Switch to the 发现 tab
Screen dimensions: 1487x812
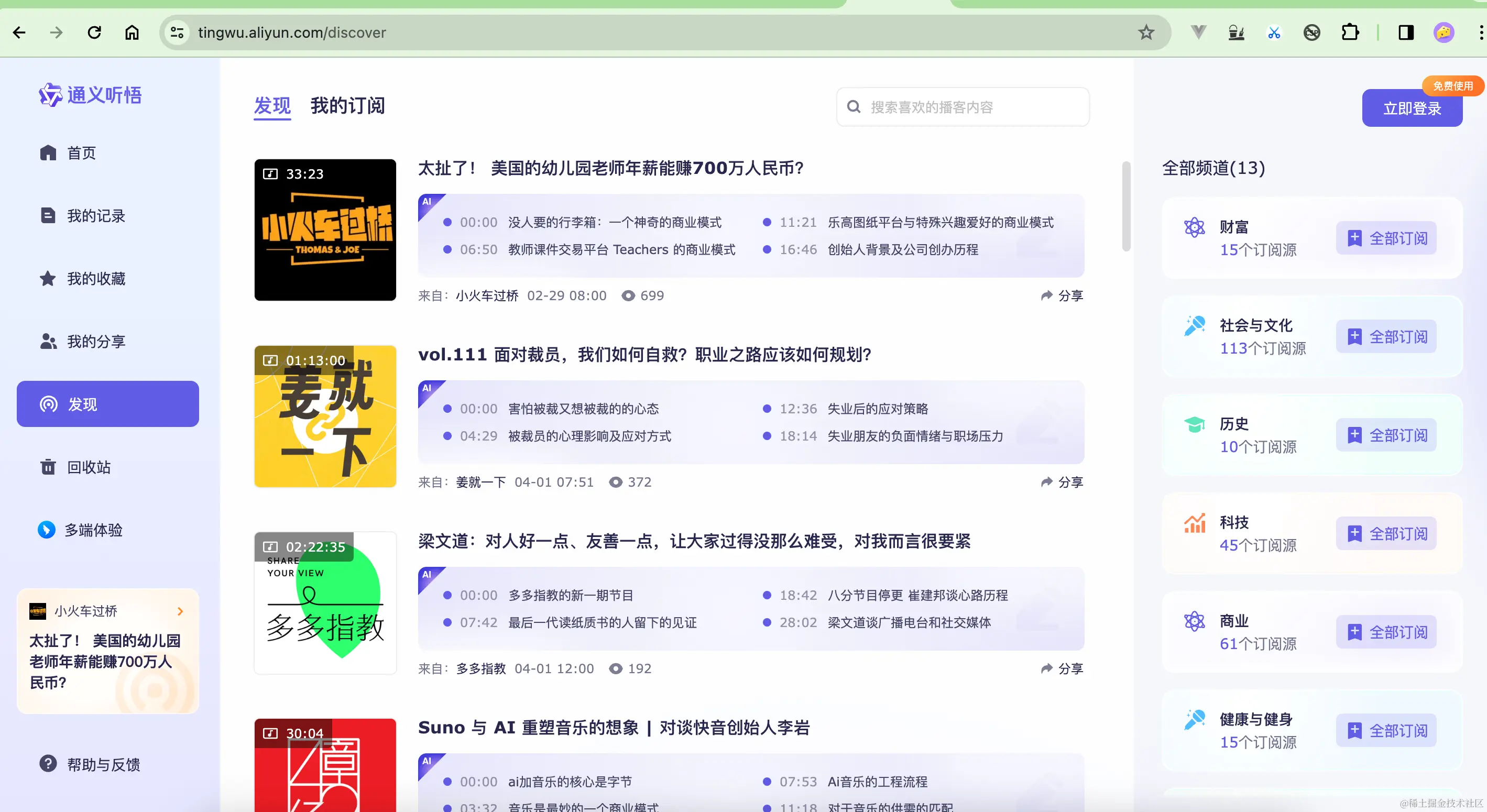272,106
